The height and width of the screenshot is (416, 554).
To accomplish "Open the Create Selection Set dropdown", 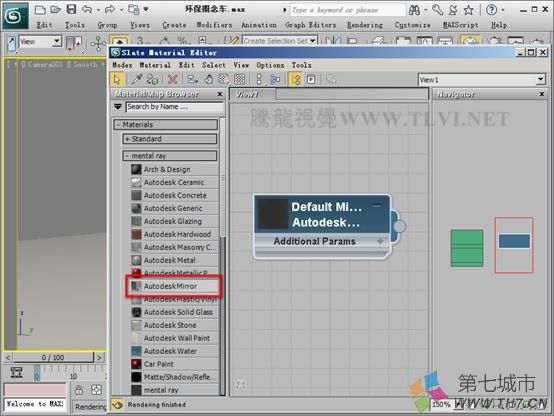I will coord(313,41).
